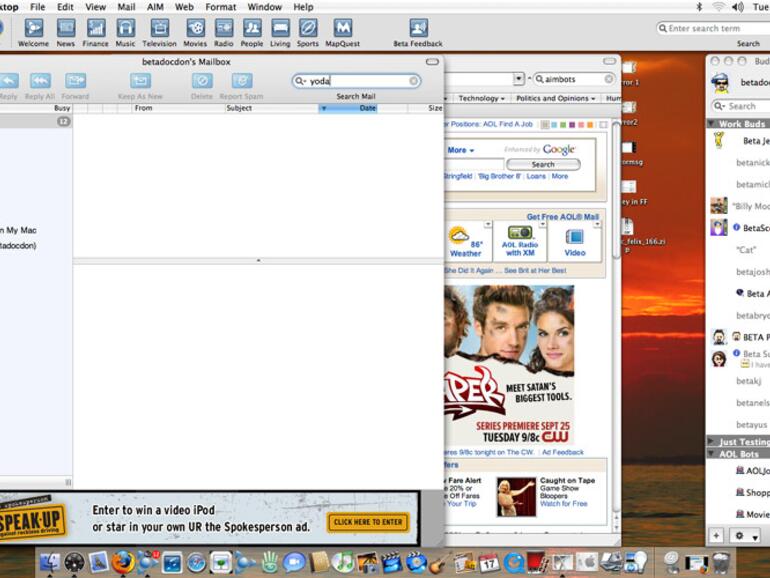Sort mail by the From column
The image size is (770, 578).
178,108
